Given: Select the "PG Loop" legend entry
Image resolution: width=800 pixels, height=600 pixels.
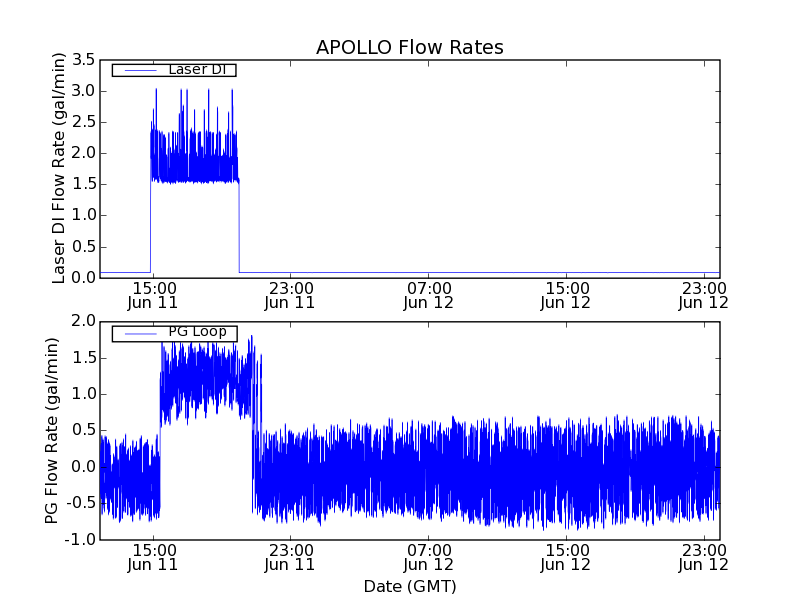Looking at the screenshot, I should coord(196,332).
